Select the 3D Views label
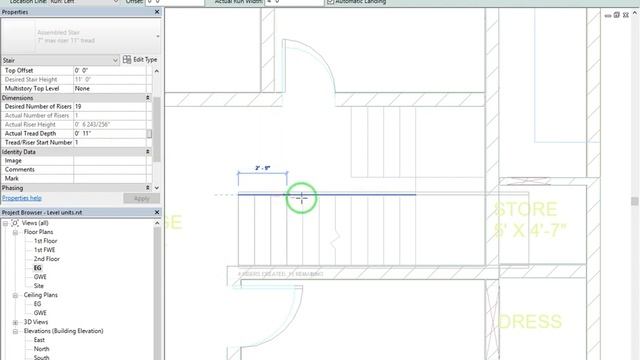The height and width of the screenshot is (360, 640). pos(36,322)
